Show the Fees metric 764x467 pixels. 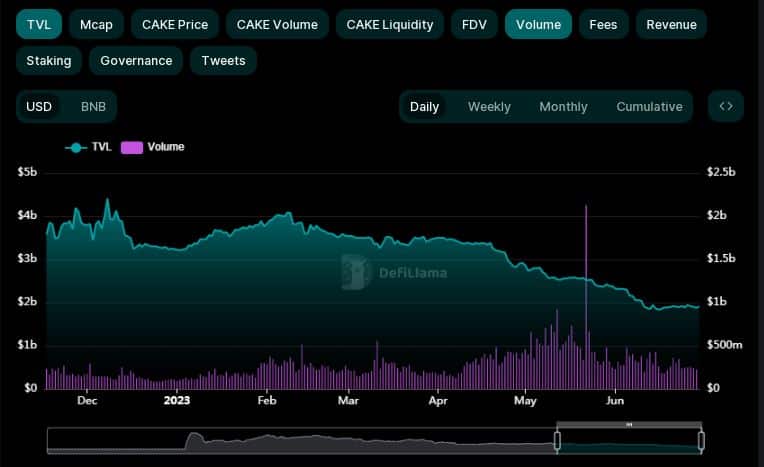(x=603, y=24)
